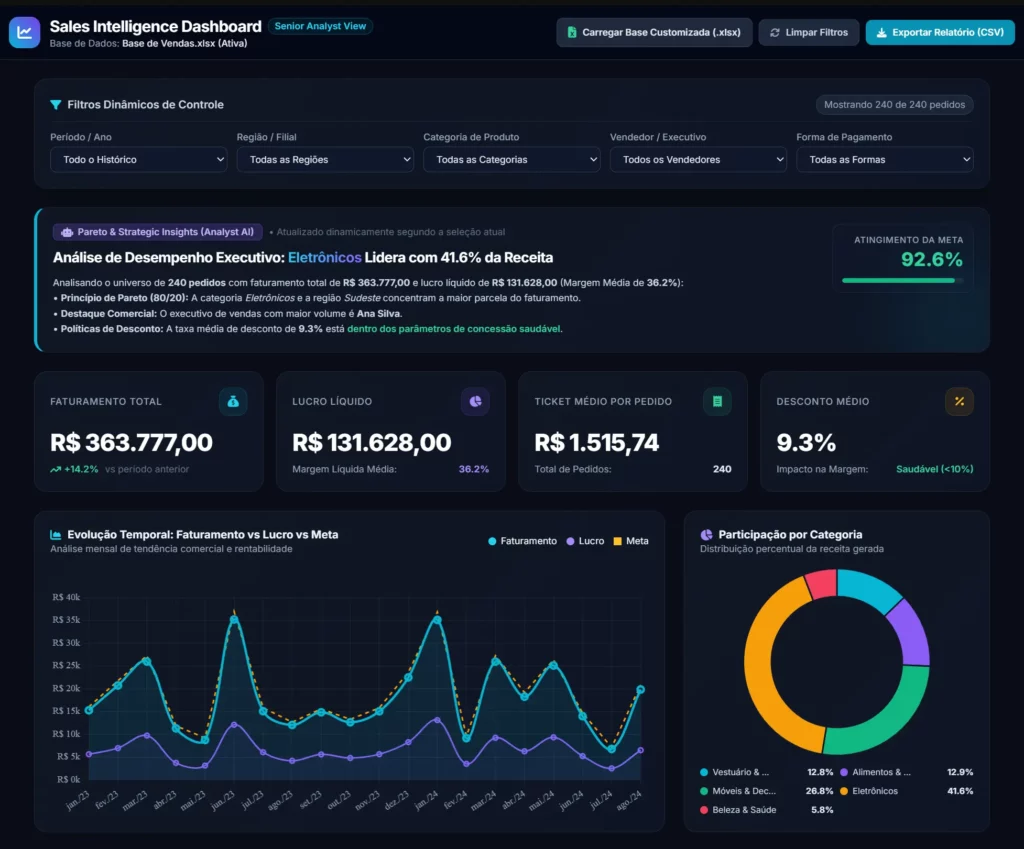Click the jan/23 Lucro data point
1024x849 pixels.
89,754
